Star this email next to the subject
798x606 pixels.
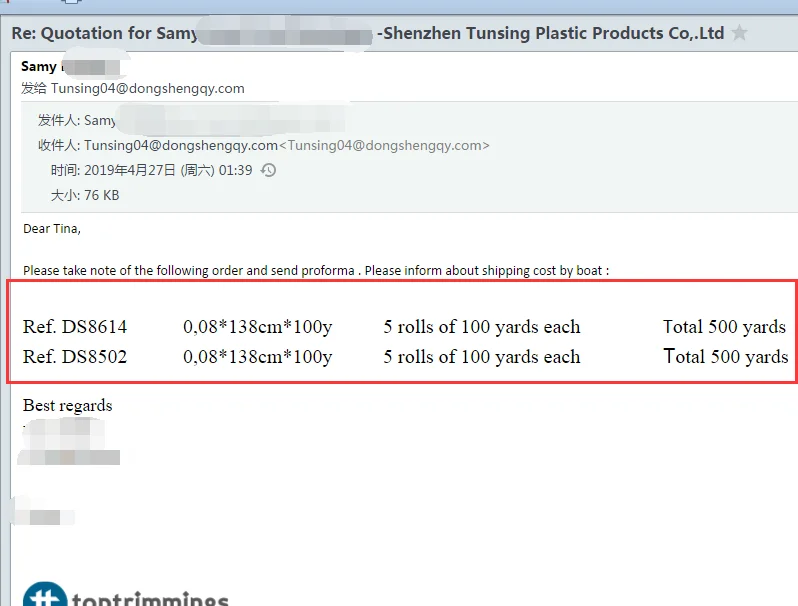[739, 33]
